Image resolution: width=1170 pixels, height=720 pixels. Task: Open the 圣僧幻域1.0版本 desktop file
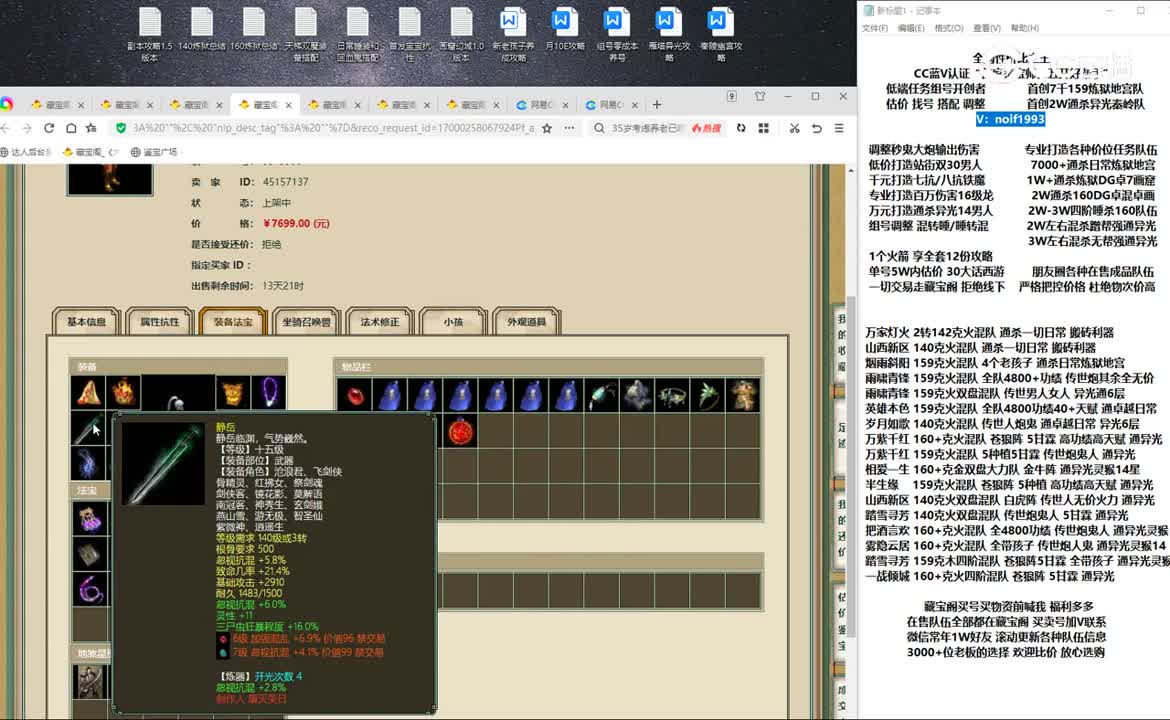click(x=461, y=34)
